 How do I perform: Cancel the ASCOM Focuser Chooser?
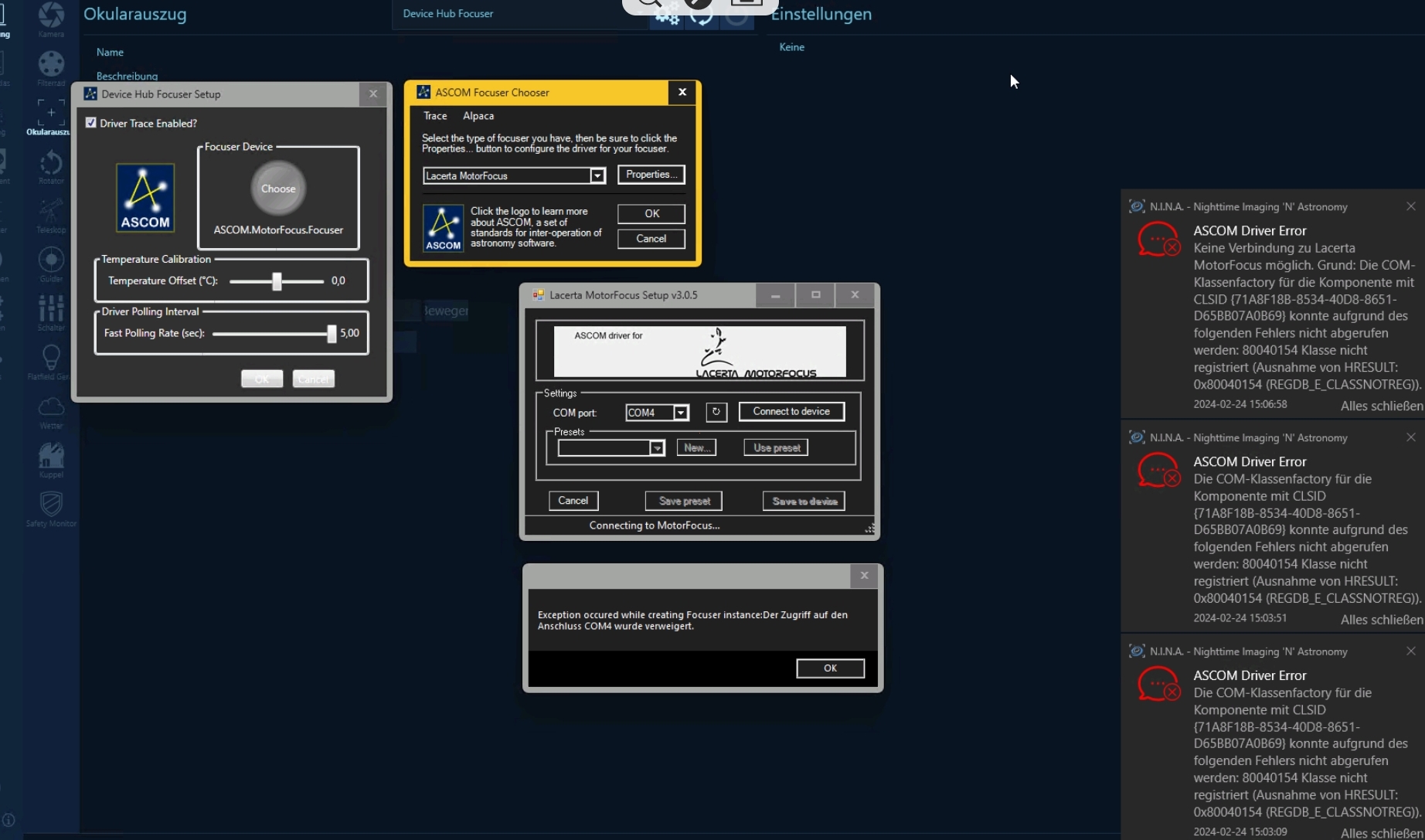651,239
